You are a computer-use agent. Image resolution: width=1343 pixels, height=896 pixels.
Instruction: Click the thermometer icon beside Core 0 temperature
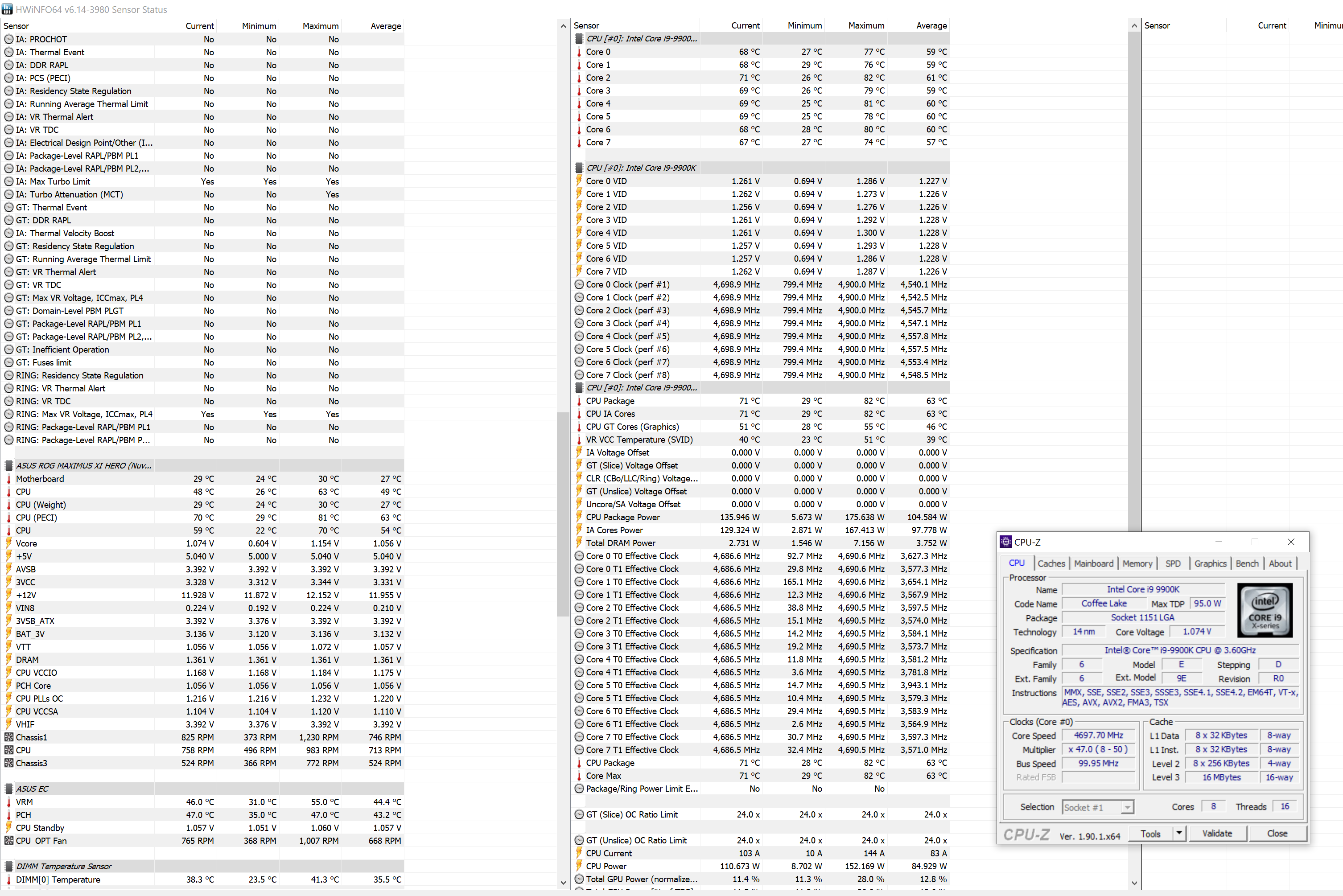[x=579, y=52]
